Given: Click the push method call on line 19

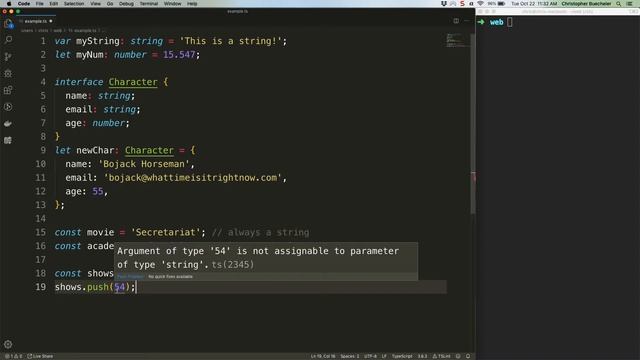Looking at the screenshot, I should pyautogui.click(x=98, y=287).
